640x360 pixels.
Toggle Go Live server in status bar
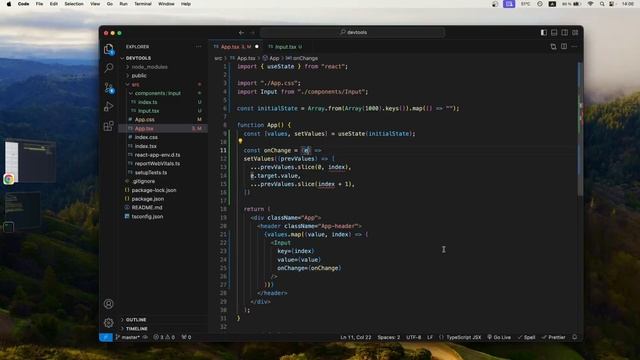tap(499, 337)
